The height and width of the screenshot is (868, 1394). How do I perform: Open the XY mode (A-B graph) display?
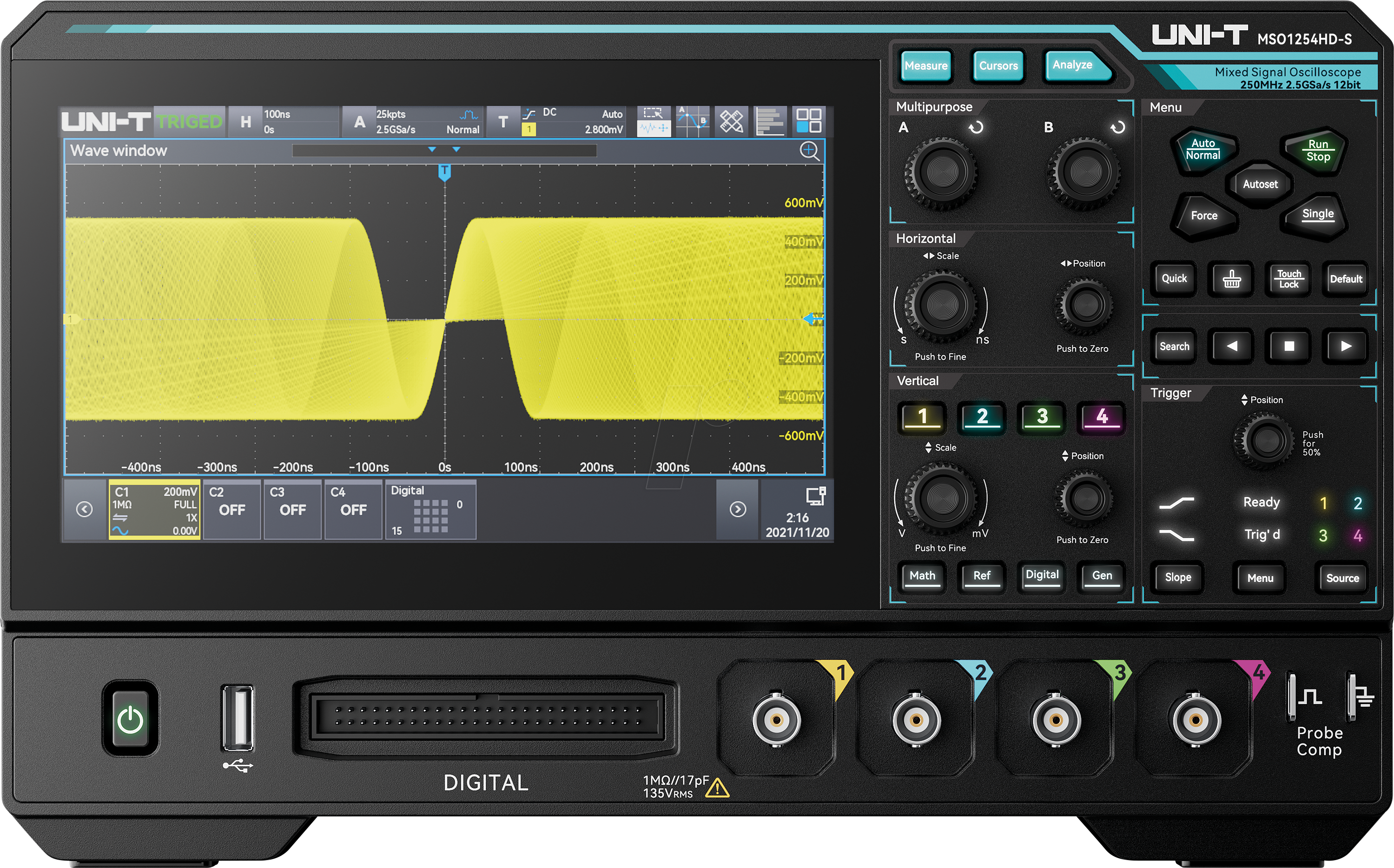(693, 120)
